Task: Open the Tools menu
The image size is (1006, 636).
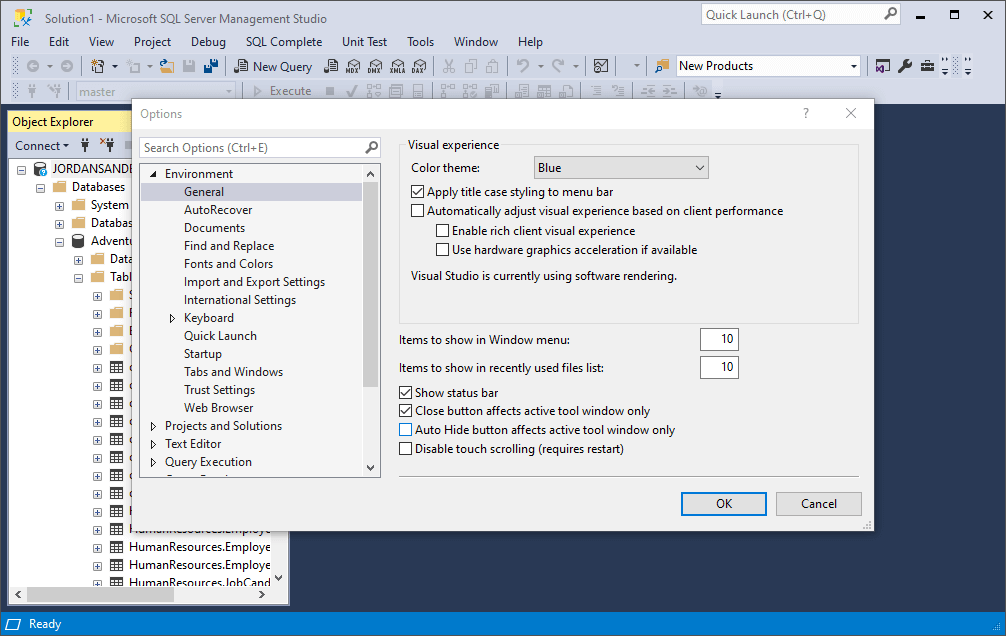Action: [x=420, y=42]
